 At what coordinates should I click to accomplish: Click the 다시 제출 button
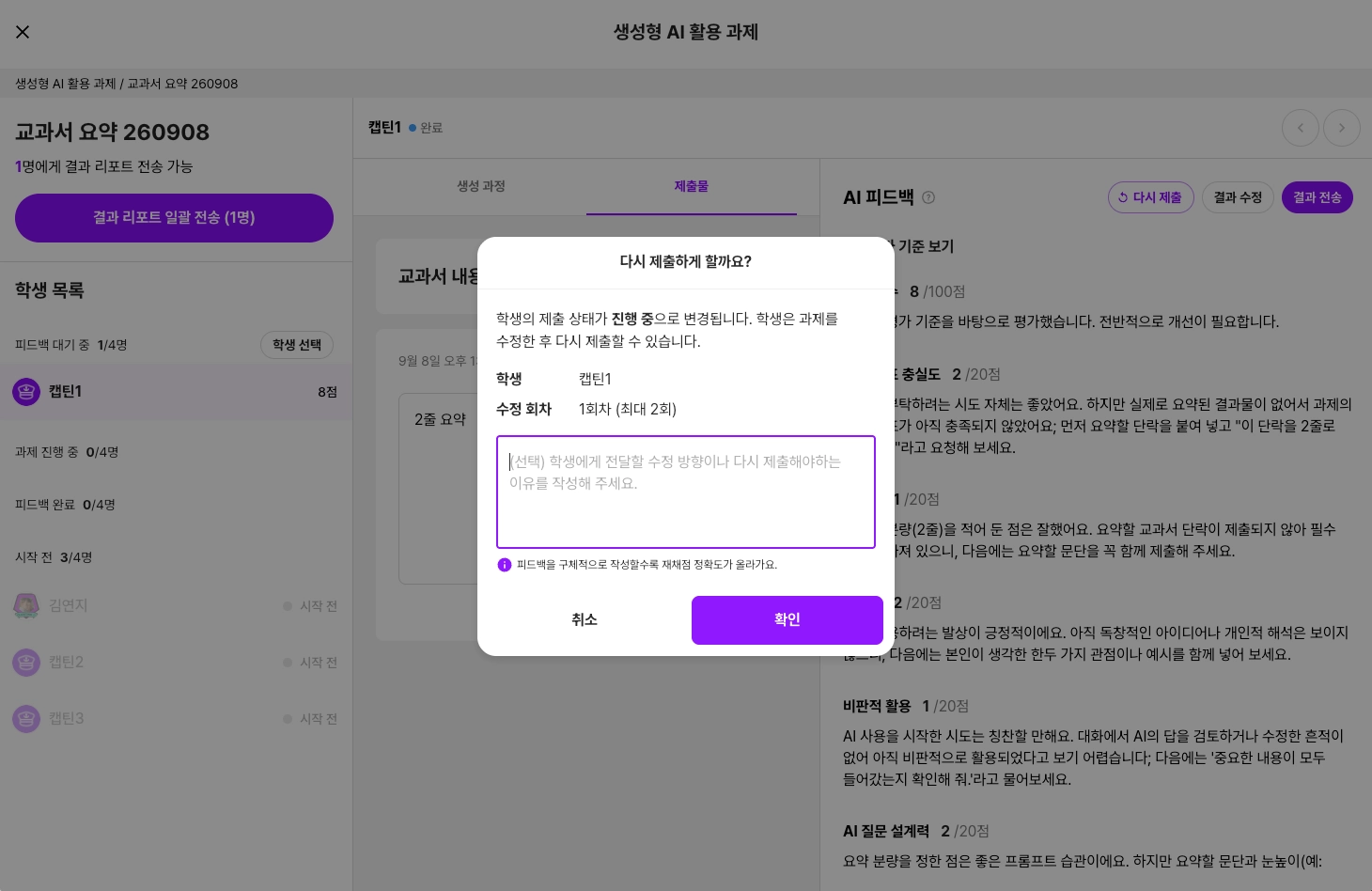pyautogui.click(x=1151, y=197)
